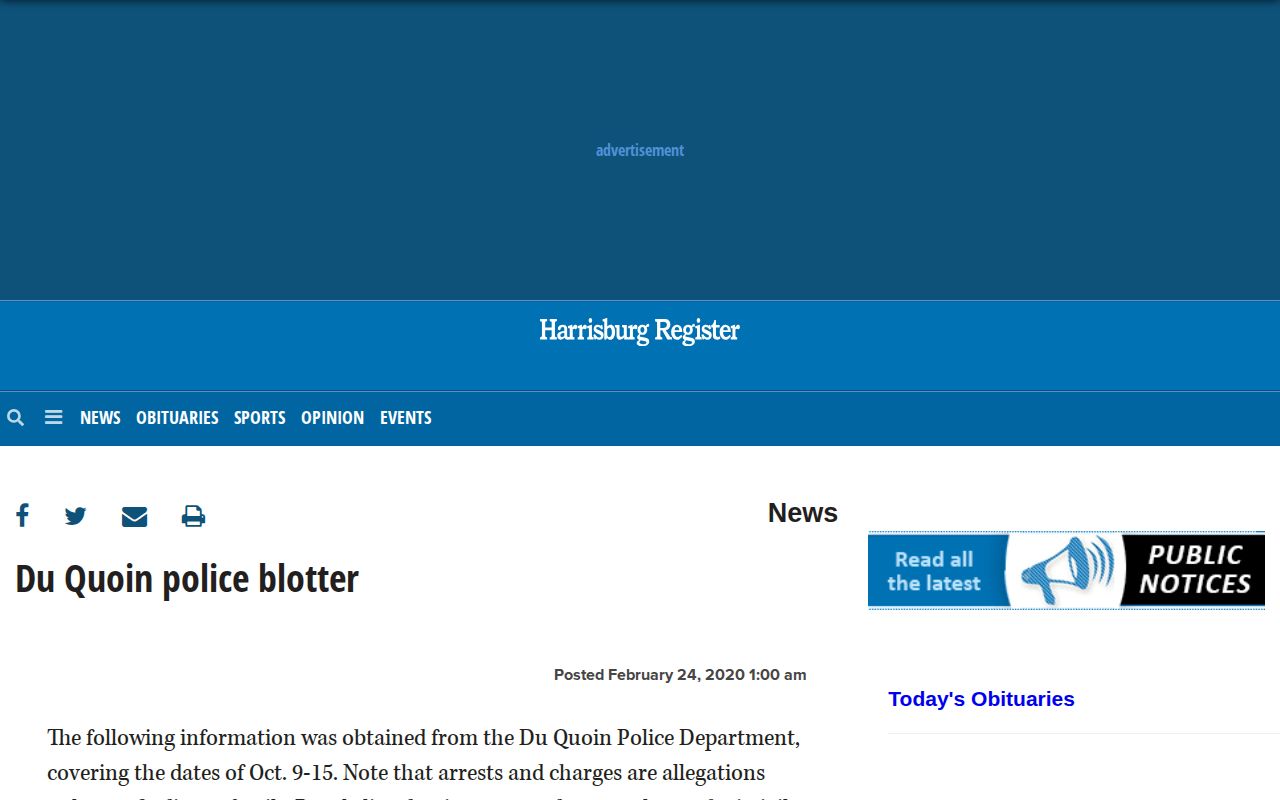Share article on Facebook
This screenshot has height=800, width=1280.
[x=22, y=516]
